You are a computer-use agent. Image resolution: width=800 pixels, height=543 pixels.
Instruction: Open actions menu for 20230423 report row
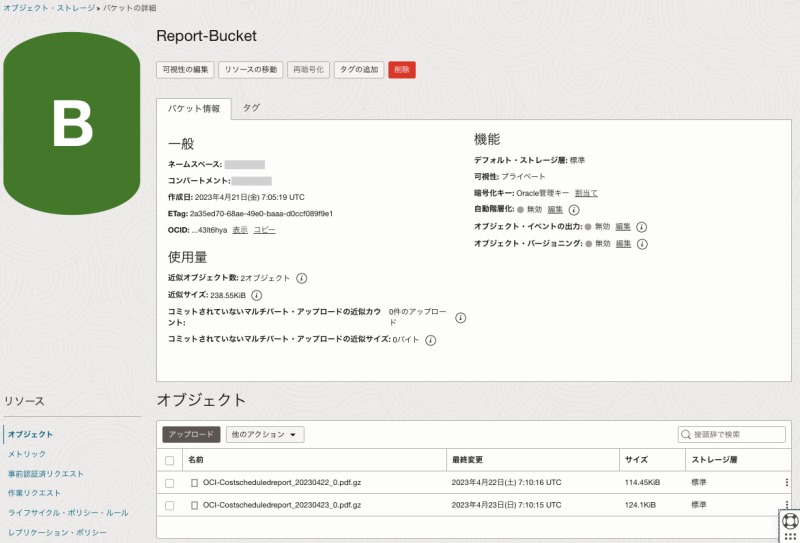click(786, 505)
